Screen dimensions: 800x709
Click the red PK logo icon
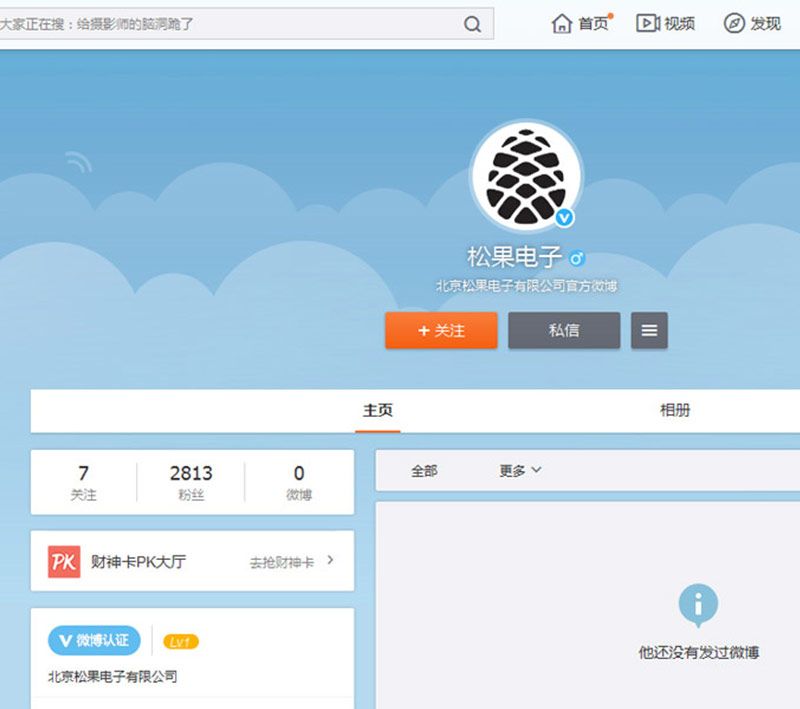[x=64, y=562]
